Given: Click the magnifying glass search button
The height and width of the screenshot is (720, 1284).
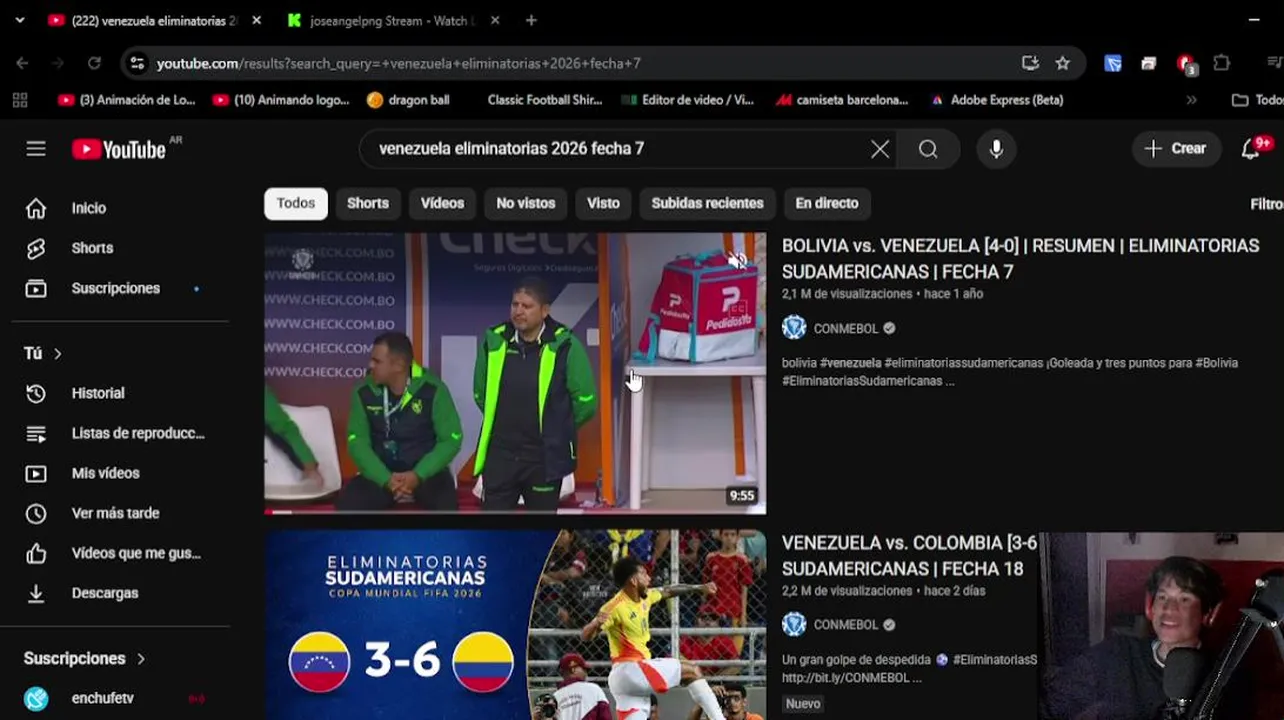Looking at the screenshot, I should (928, 149).
